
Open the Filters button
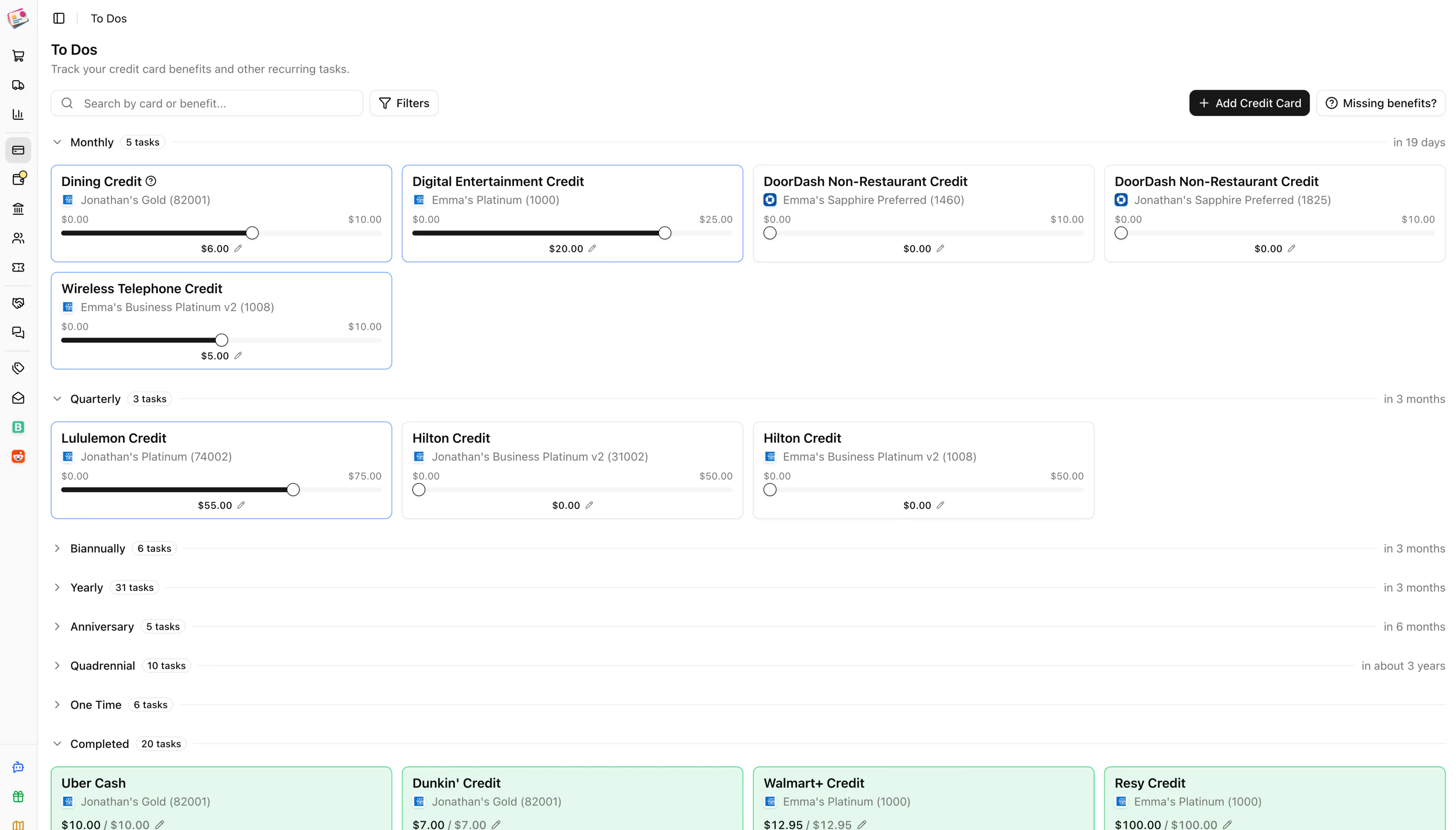[404, 103]
